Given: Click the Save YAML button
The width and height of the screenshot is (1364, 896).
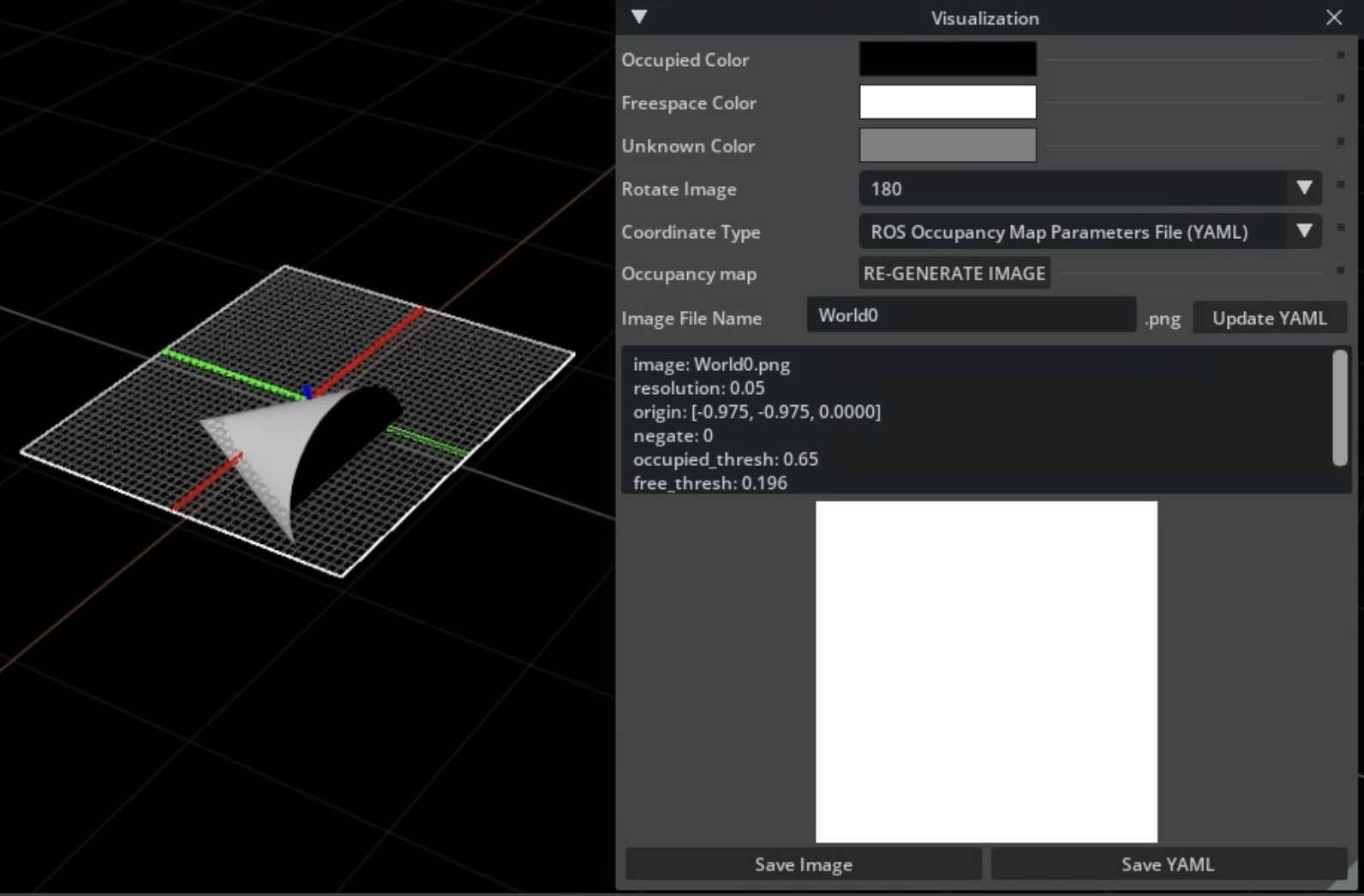Looking at the screenshot, I should coord(1168,864).
